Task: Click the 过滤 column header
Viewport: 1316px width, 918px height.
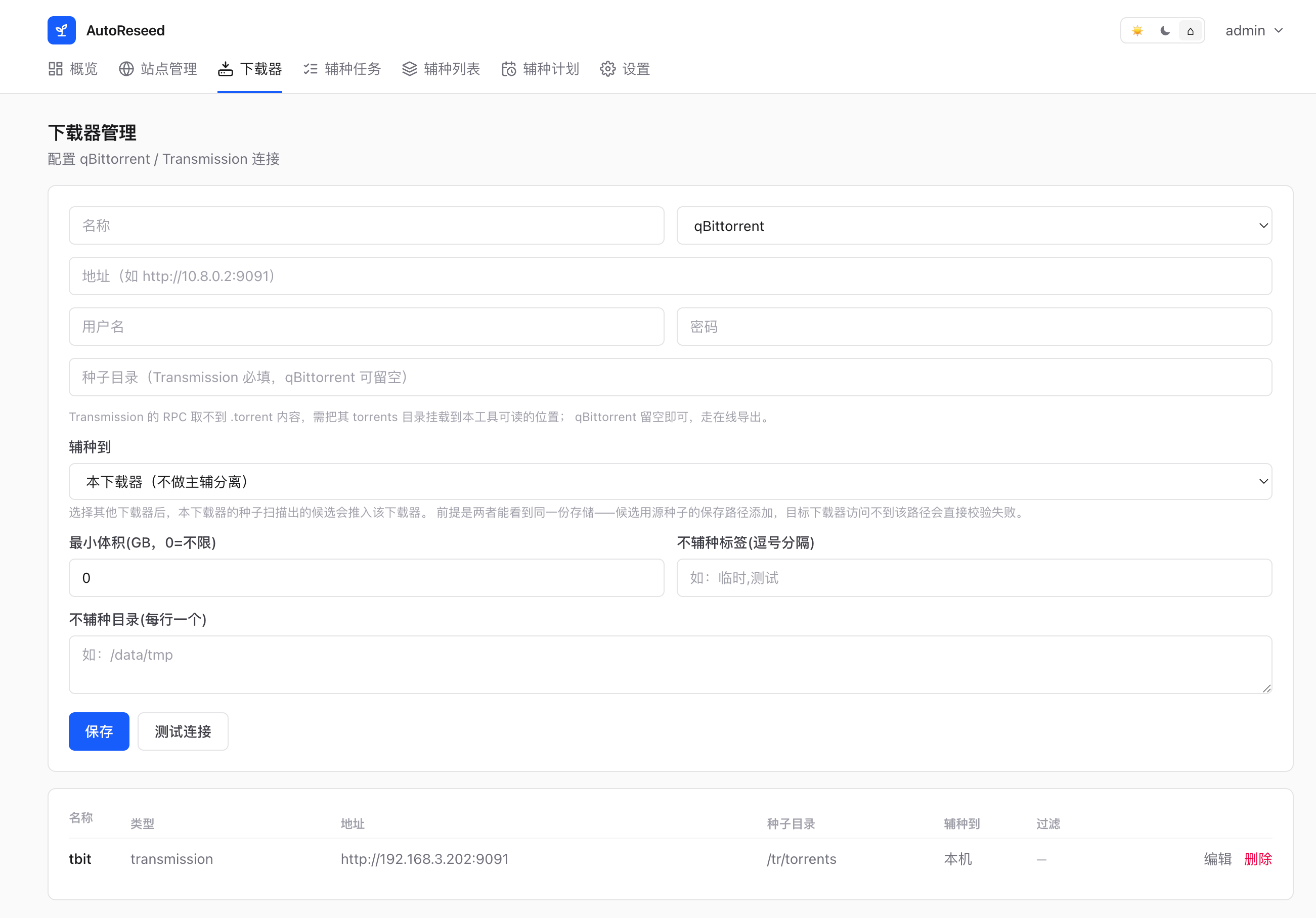Action: point(1048,823)
